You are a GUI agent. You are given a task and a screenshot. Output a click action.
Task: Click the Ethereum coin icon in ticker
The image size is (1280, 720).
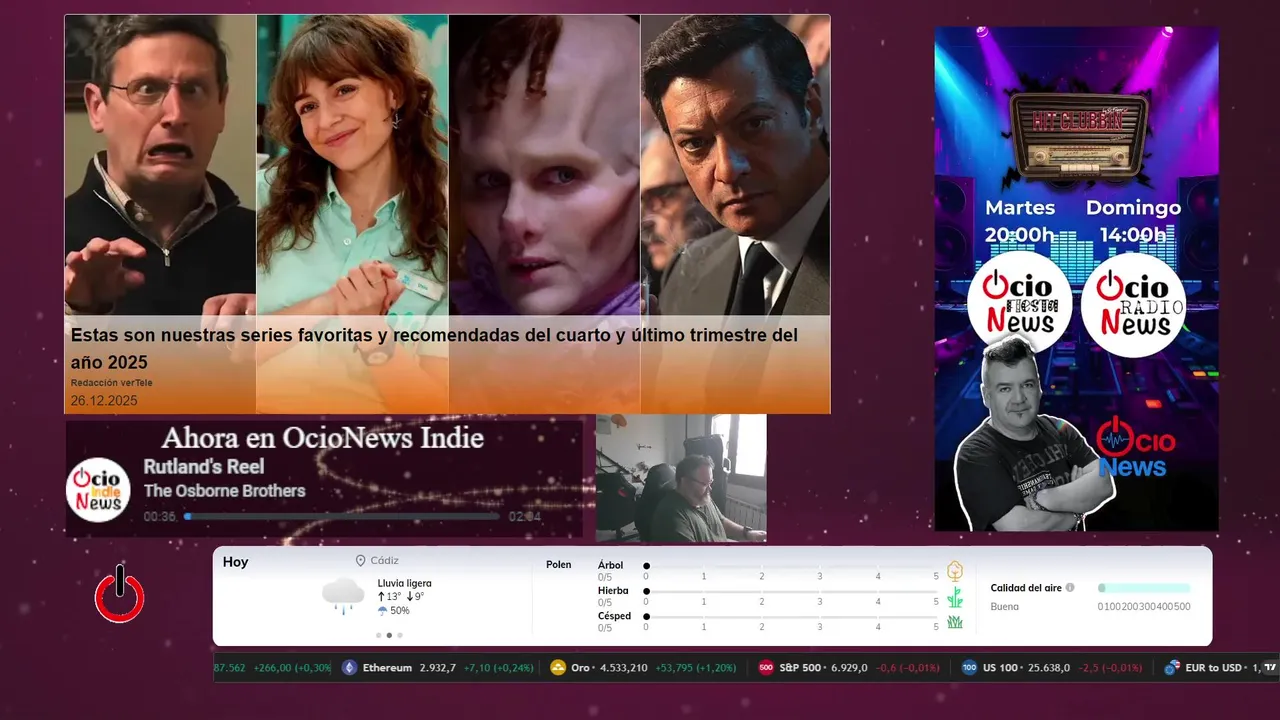349,668
